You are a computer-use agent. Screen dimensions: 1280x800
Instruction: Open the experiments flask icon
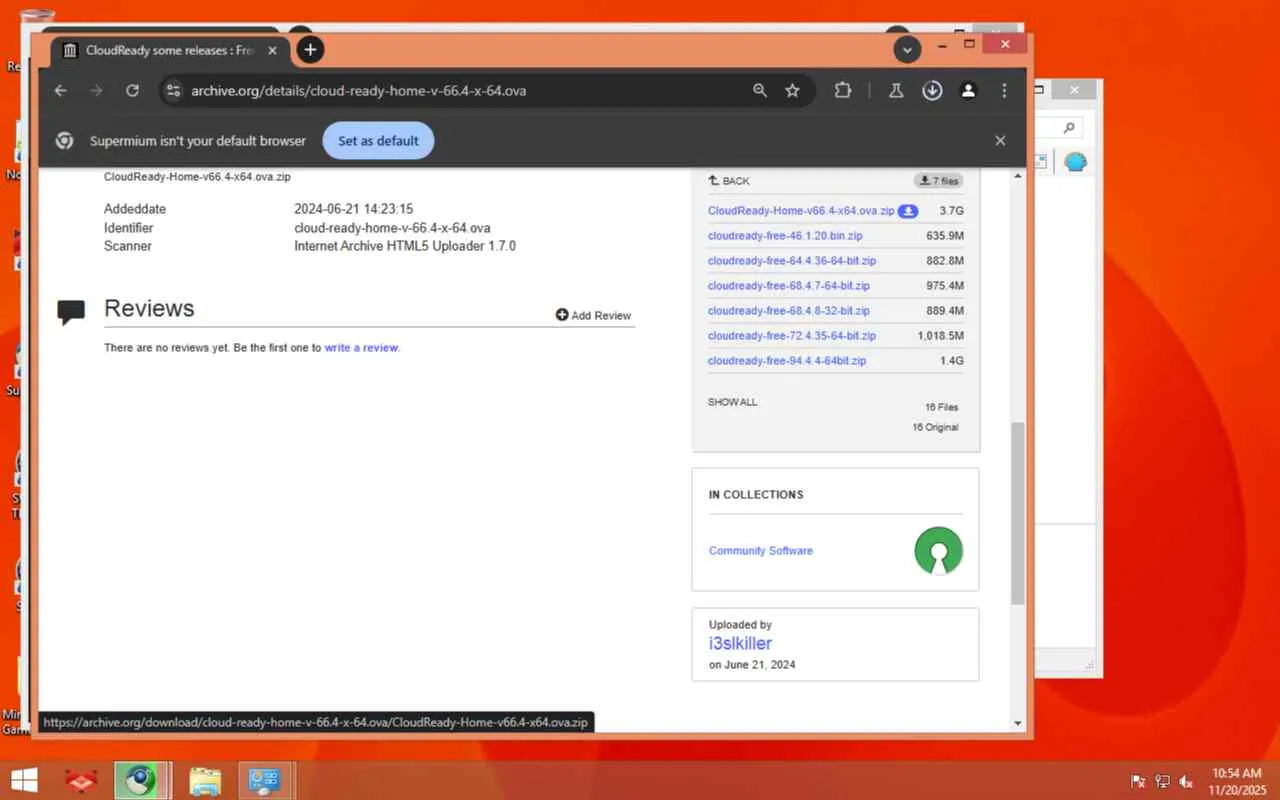[896, 91]
